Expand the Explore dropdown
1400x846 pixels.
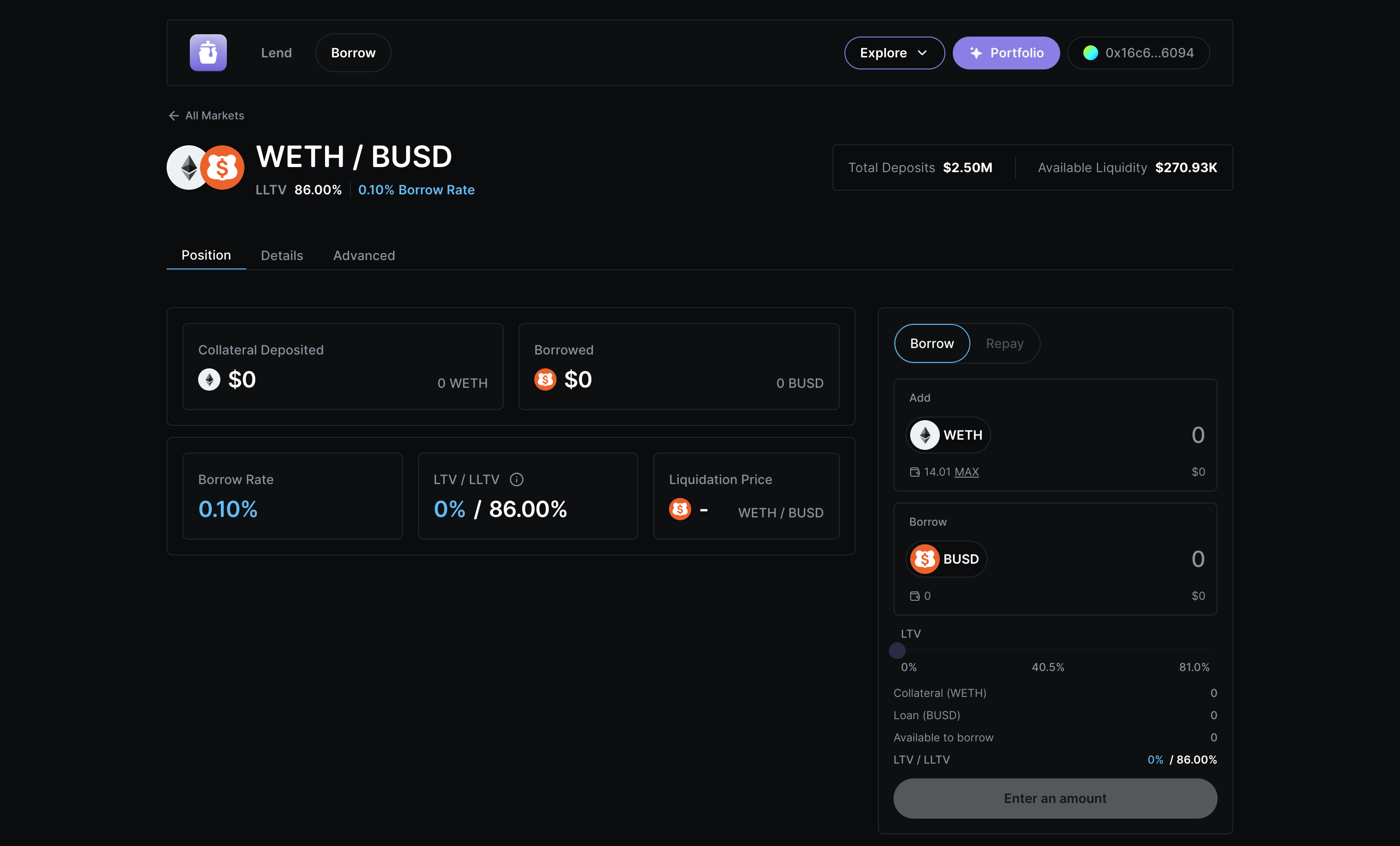click(894, 53)
